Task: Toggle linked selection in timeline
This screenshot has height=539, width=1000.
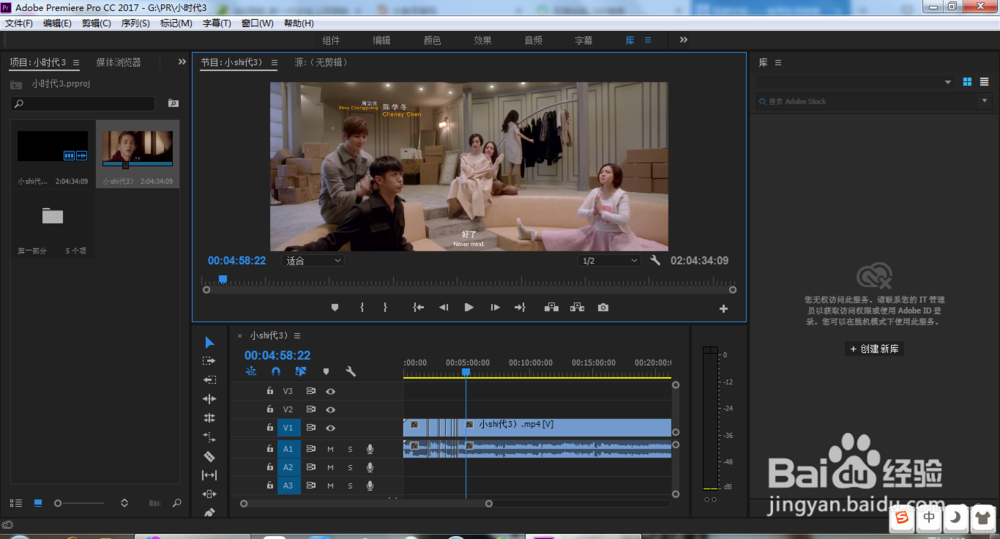Action: pyautogui.click(x=300, y=371)
